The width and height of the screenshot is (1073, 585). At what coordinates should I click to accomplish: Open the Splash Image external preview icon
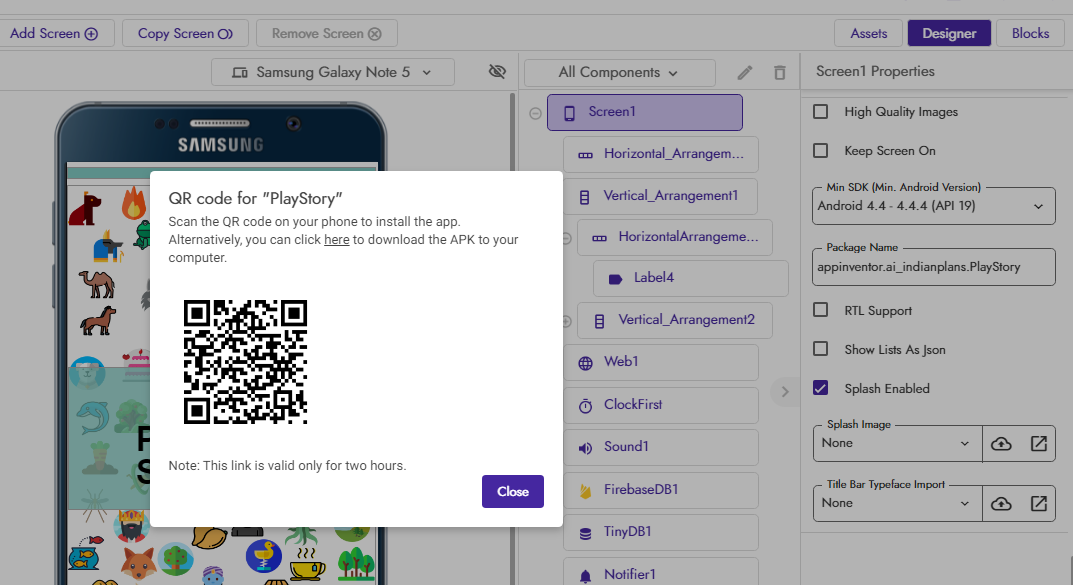pos(1039,443)
